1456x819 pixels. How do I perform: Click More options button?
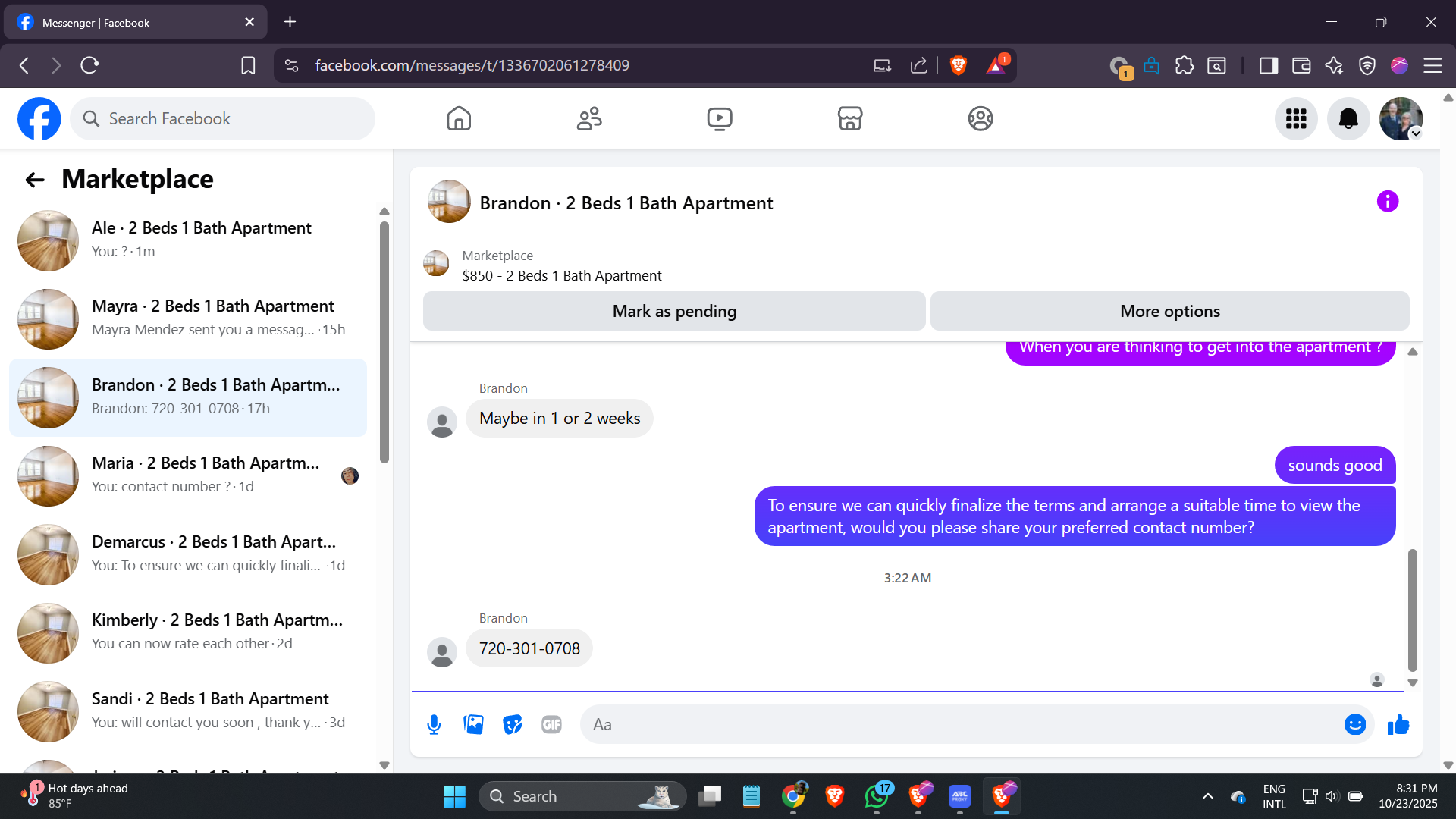(1169, 311)
